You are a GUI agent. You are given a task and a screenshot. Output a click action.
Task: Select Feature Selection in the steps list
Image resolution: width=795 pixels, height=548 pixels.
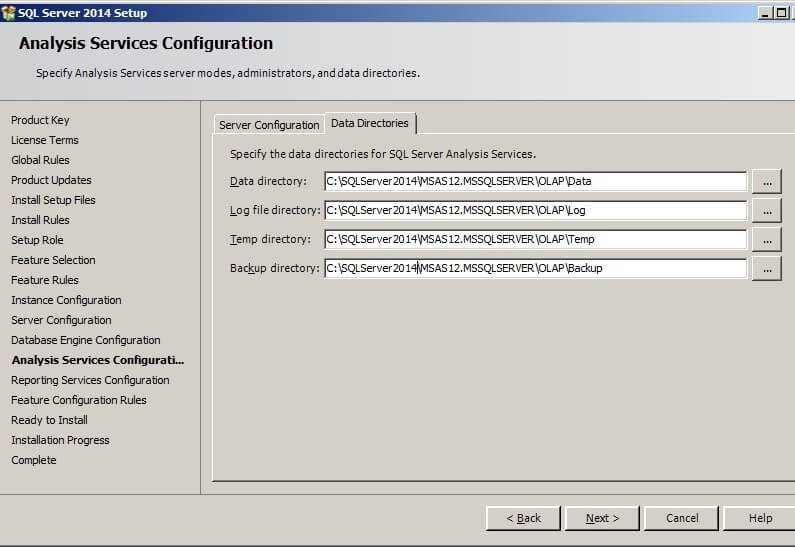53,260
